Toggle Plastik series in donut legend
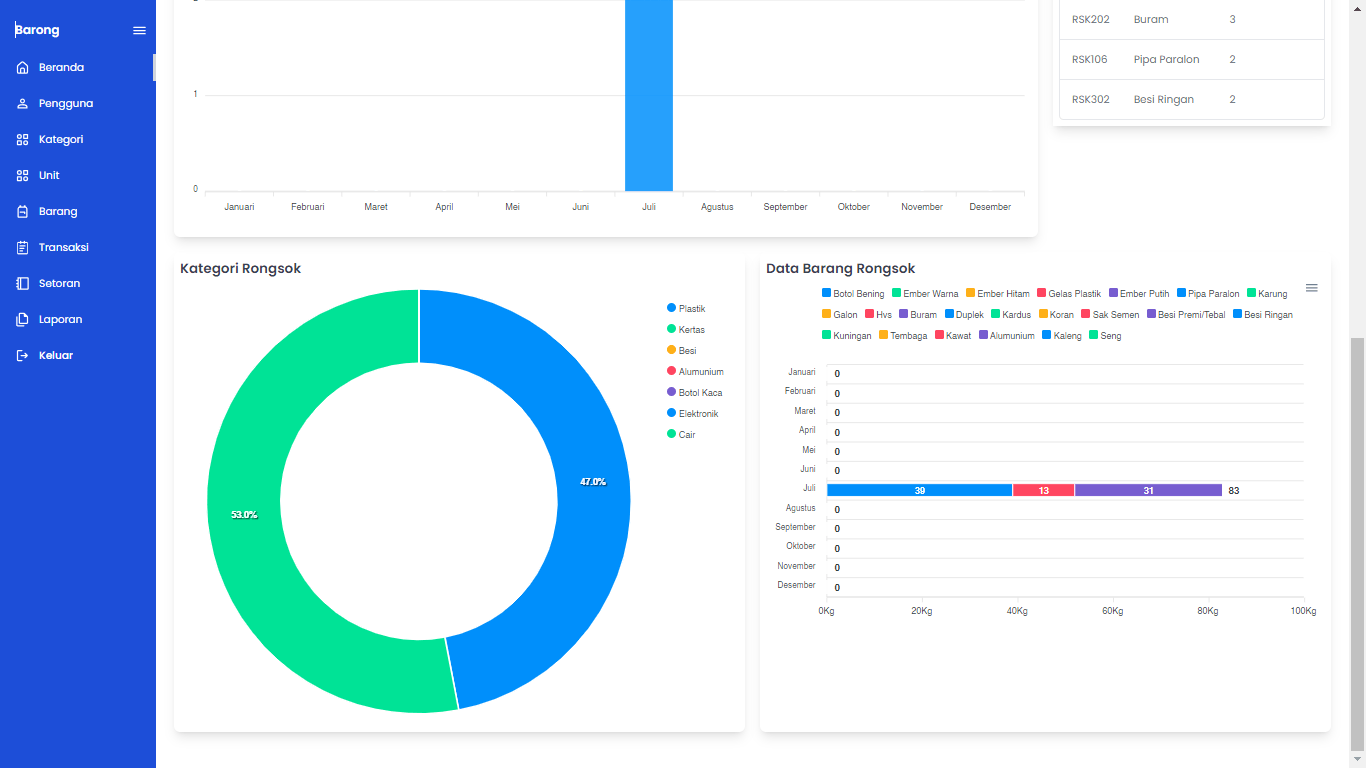Screen dimensions: 1366x768 pyautogui.click(x=691, y=309)
